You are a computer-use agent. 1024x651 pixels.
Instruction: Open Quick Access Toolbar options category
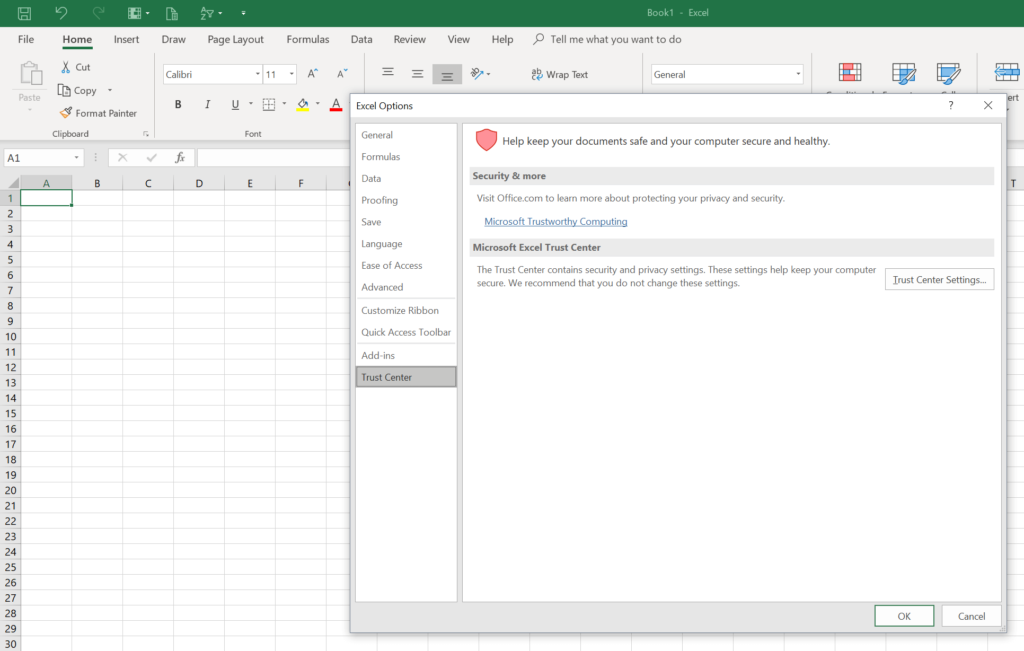406,332
